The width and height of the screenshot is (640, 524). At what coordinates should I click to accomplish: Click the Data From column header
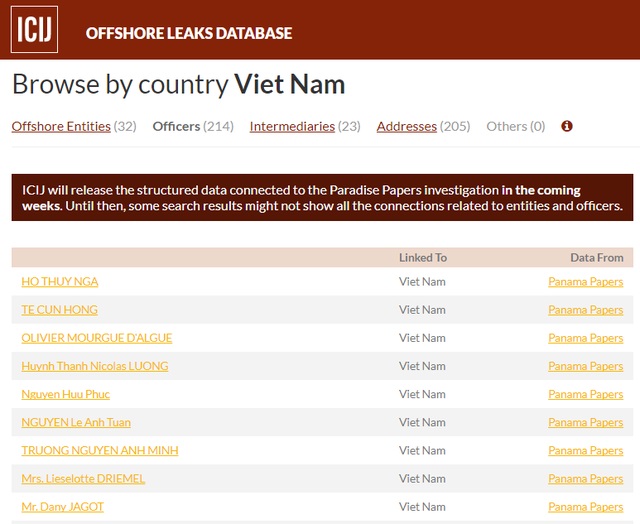[x=597, y=258]
